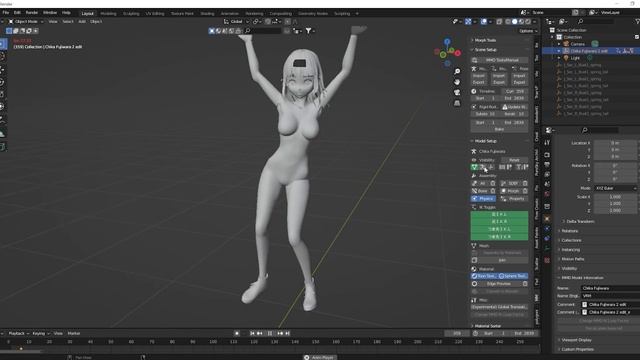Switch to the UV Editing workspace tab

tap(155, 13)
